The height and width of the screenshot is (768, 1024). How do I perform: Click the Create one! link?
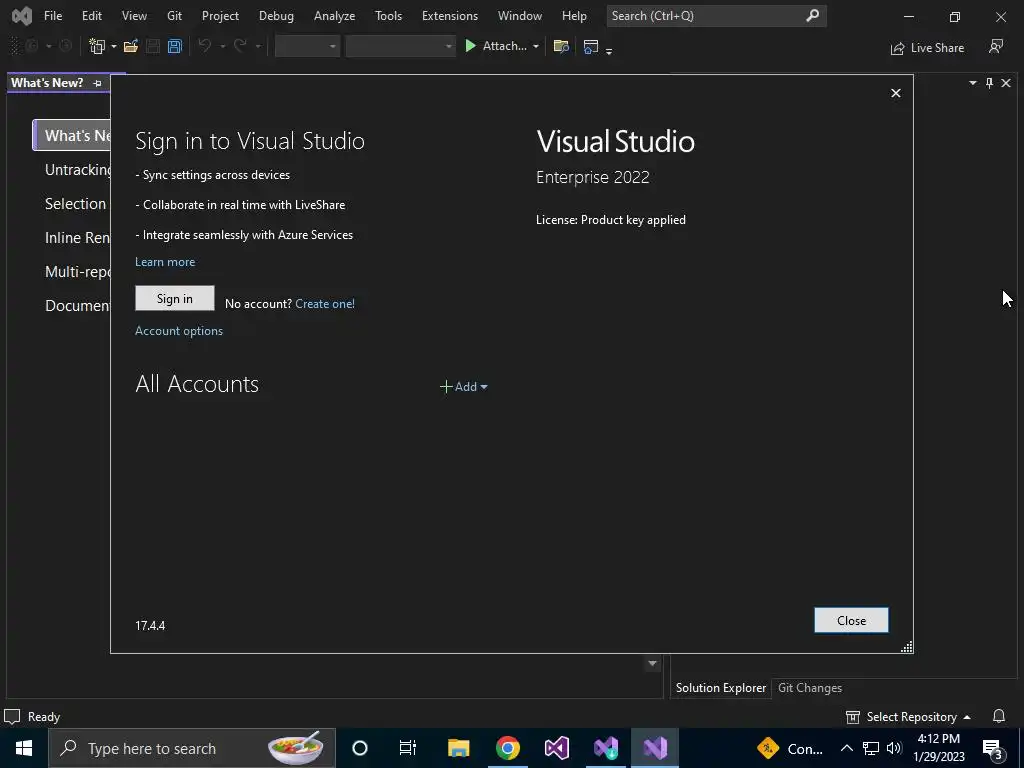pos(325,304)
